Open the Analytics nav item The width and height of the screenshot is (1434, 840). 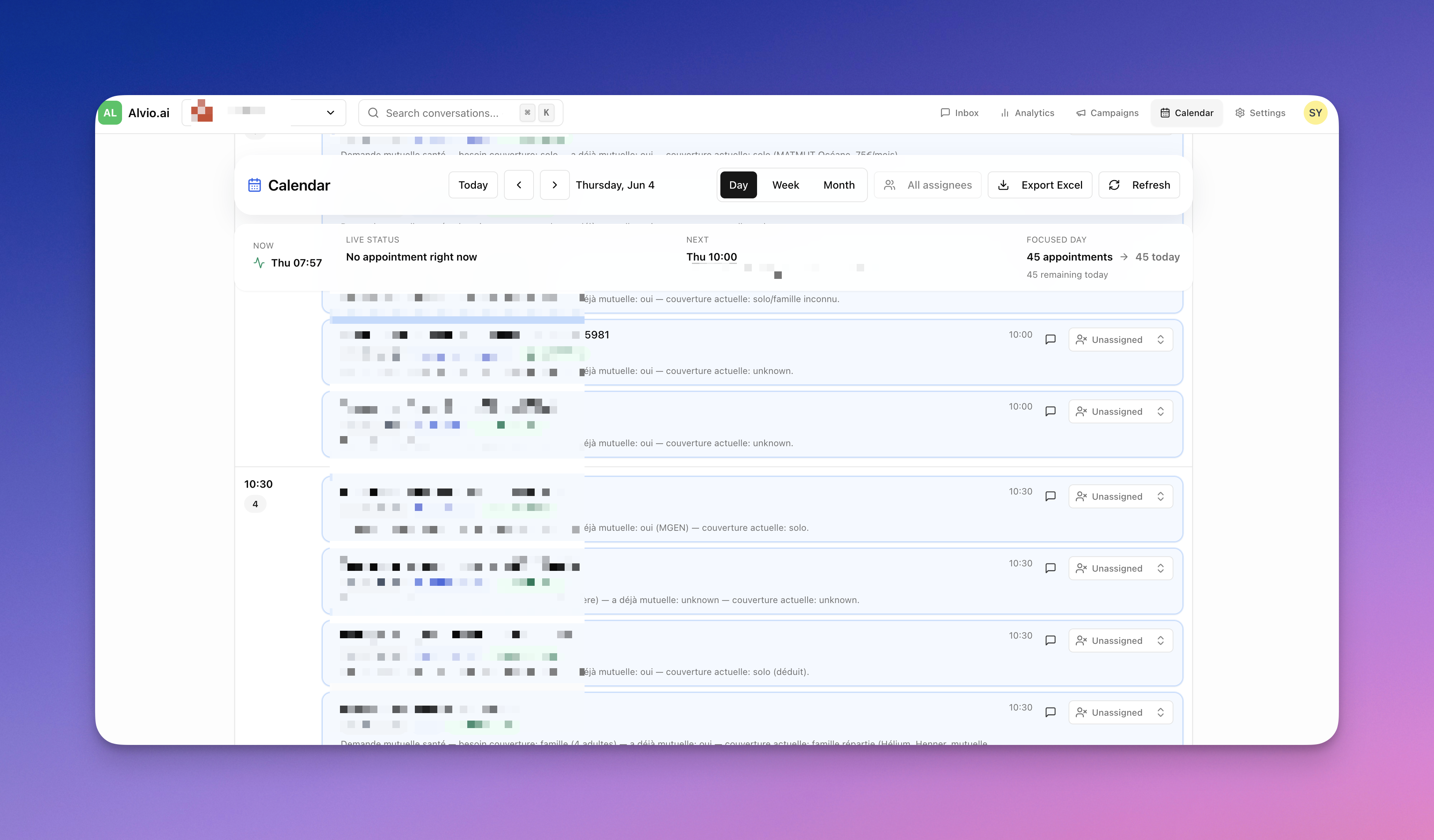[1027, 113]
